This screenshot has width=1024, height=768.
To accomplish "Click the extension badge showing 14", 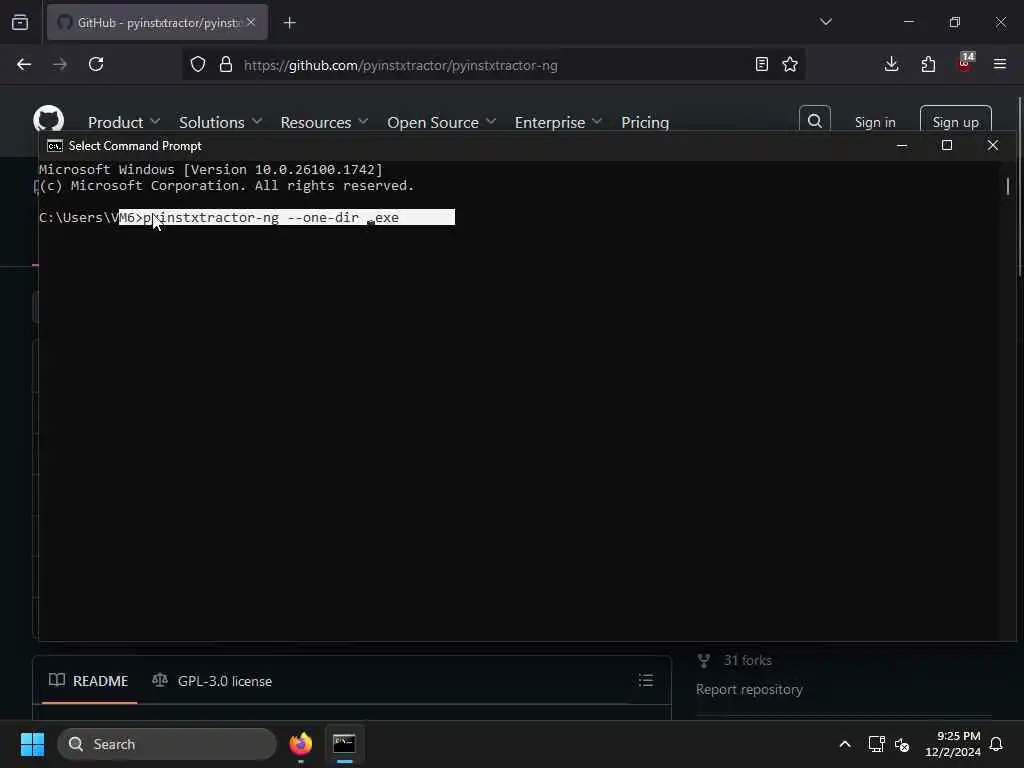I will (x=965, y=62).
